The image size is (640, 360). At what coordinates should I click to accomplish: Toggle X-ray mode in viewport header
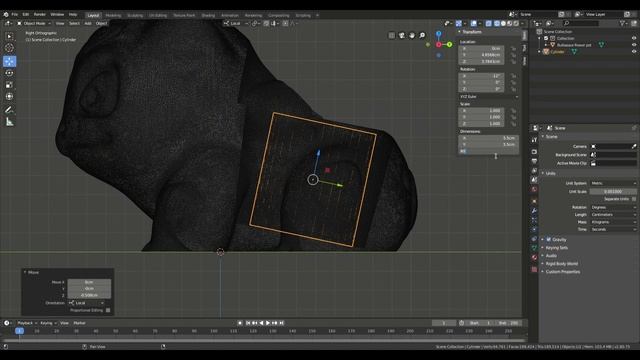pyautogui.click(x=489, y=23)
